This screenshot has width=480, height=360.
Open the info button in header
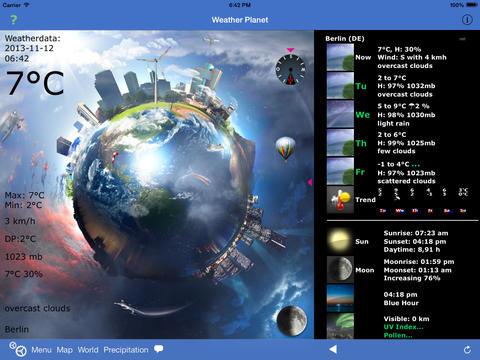[467, 20]
